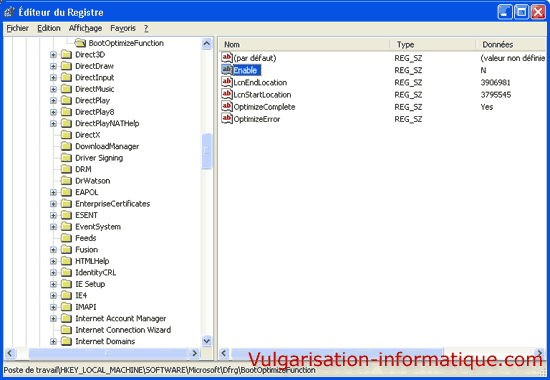Click the DirectInput folder icon
Image resolution: width=550 pixels, height=380 pixels.
pyautogui.click(x=66, y=78)
